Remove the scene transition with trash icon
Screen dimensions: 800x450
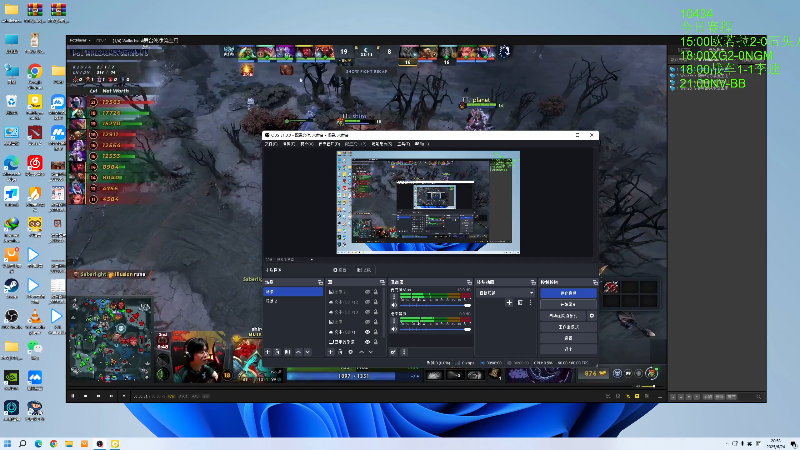click(x=520, y=303)
